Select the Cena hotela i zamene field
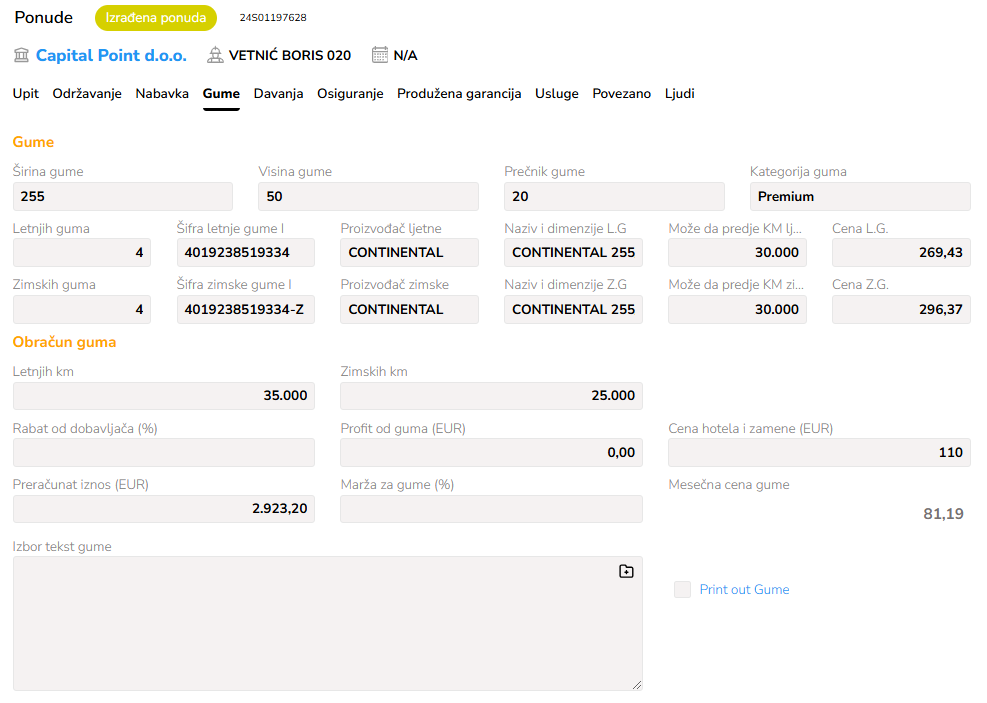 818,453
